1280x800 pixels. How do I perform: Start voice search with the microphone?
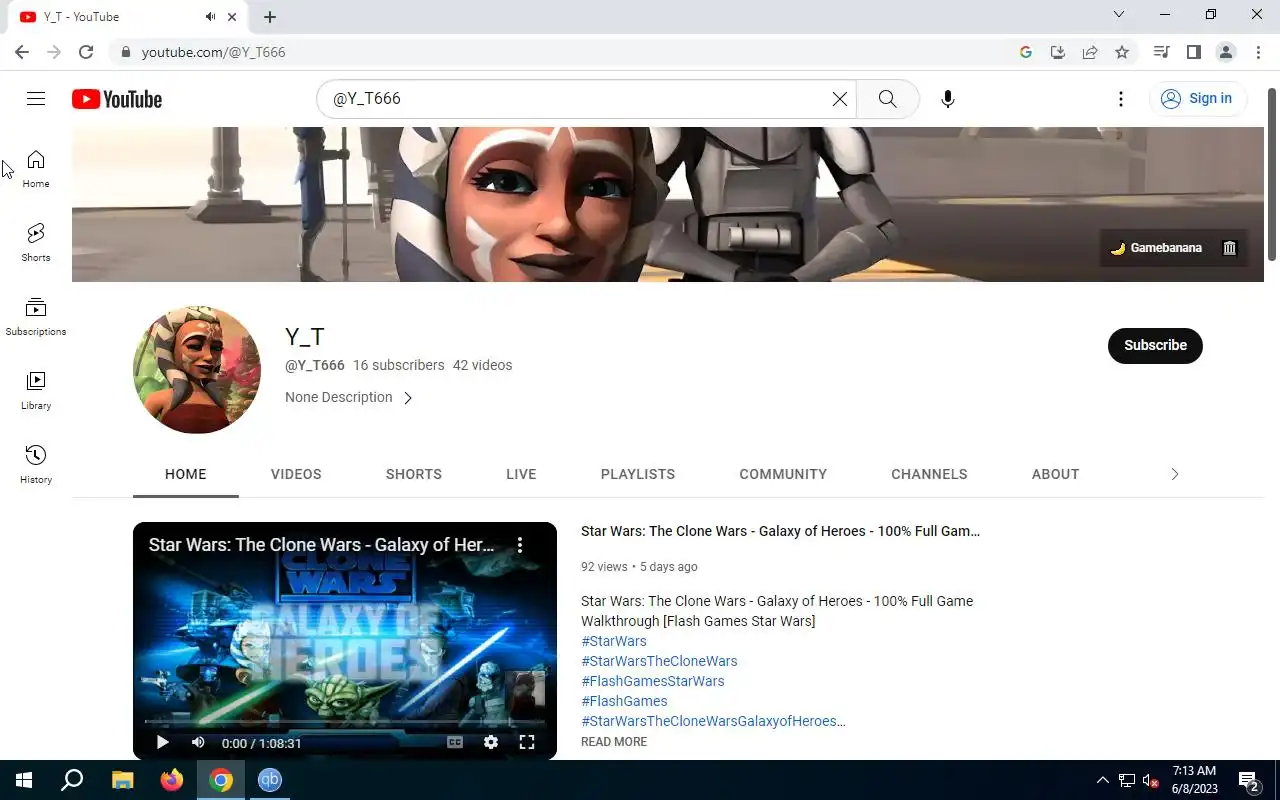pos(948,99)
